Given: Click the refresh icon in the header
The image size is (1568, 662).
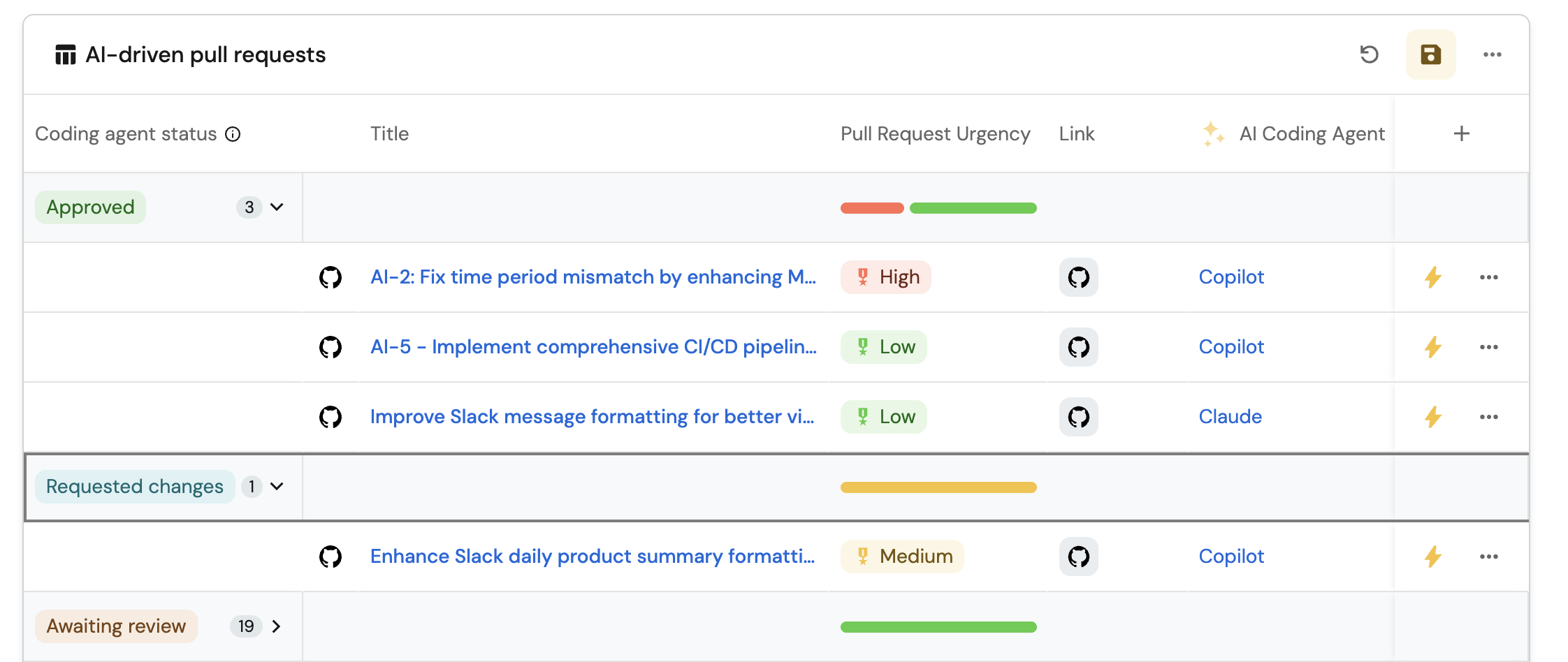Looking at the screenshot, I should click(x=1369, y=54).
